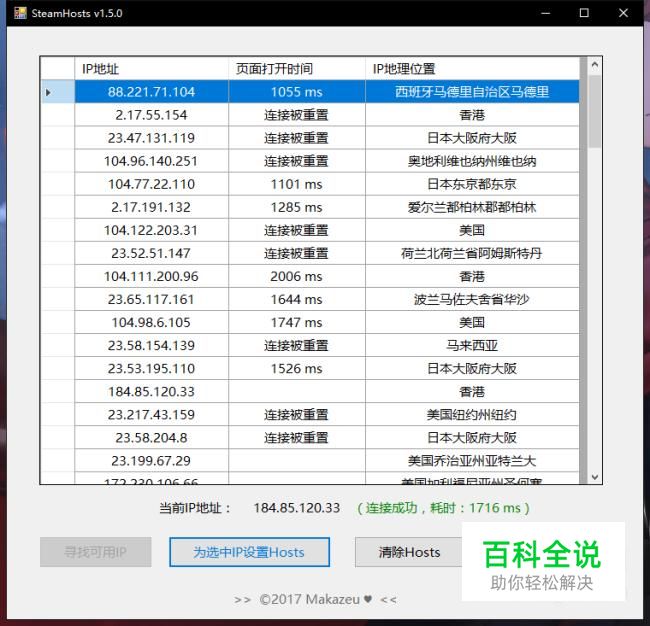650x626 pixels.
Task: Select the IP cell 104.98.6.105
Action: pyautogui.click(x=151, y=323)
